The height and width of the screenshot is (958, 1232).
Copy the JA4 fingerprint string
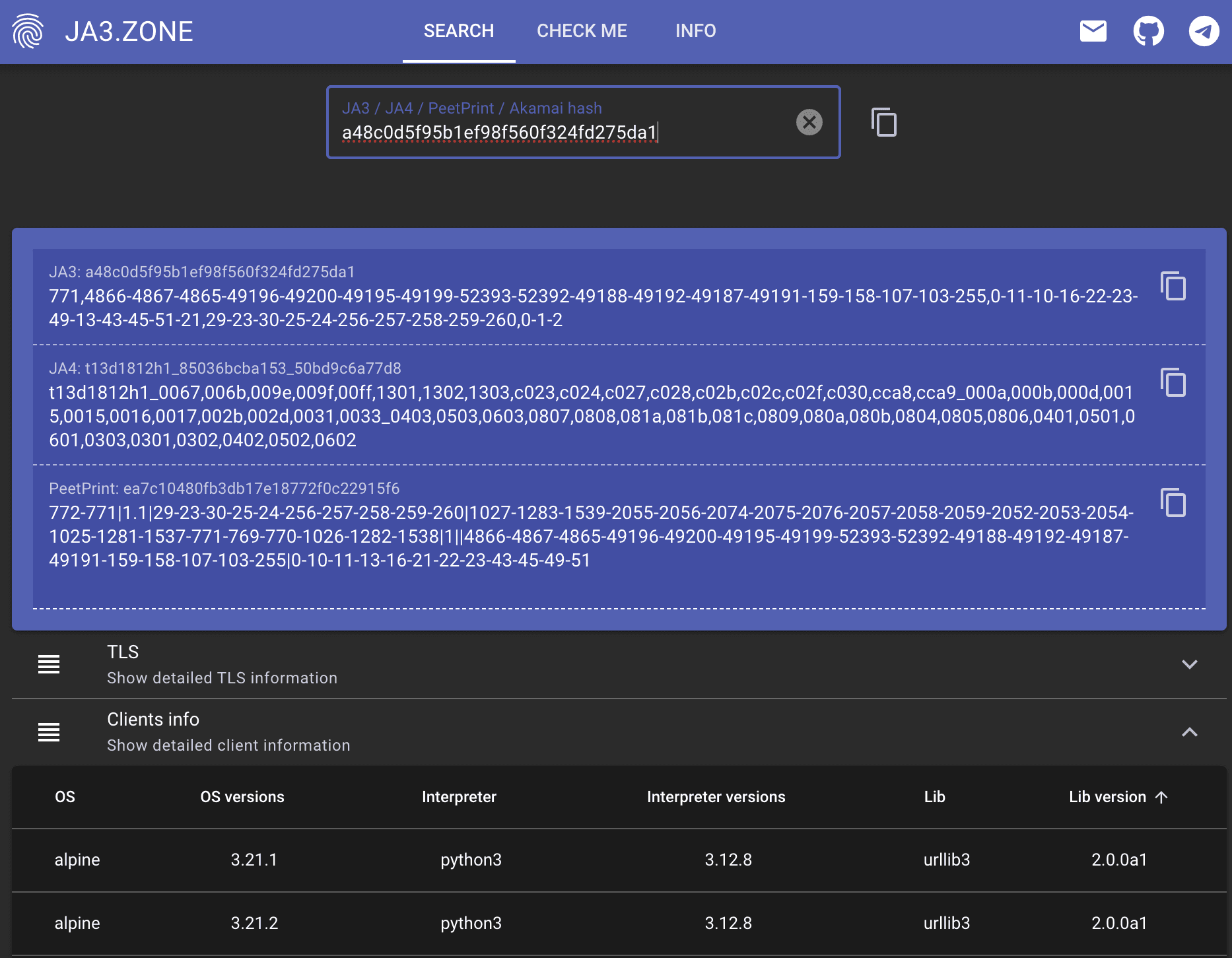1173,382
